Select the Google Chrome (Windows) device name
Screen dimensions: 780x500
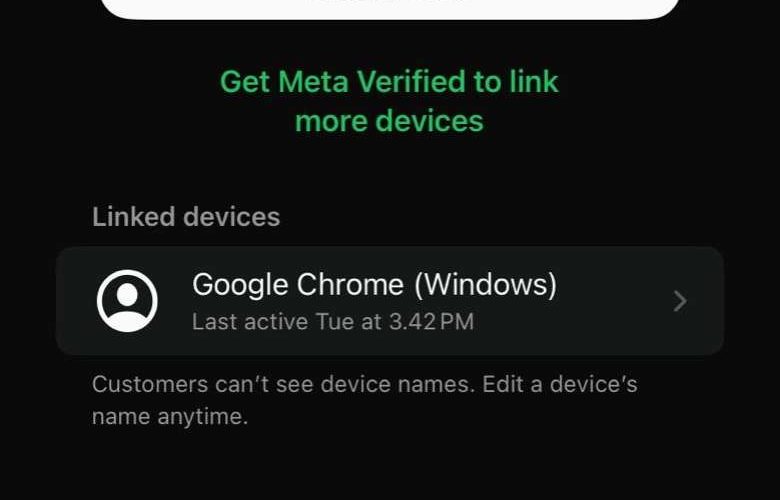[x=374, y=285]
